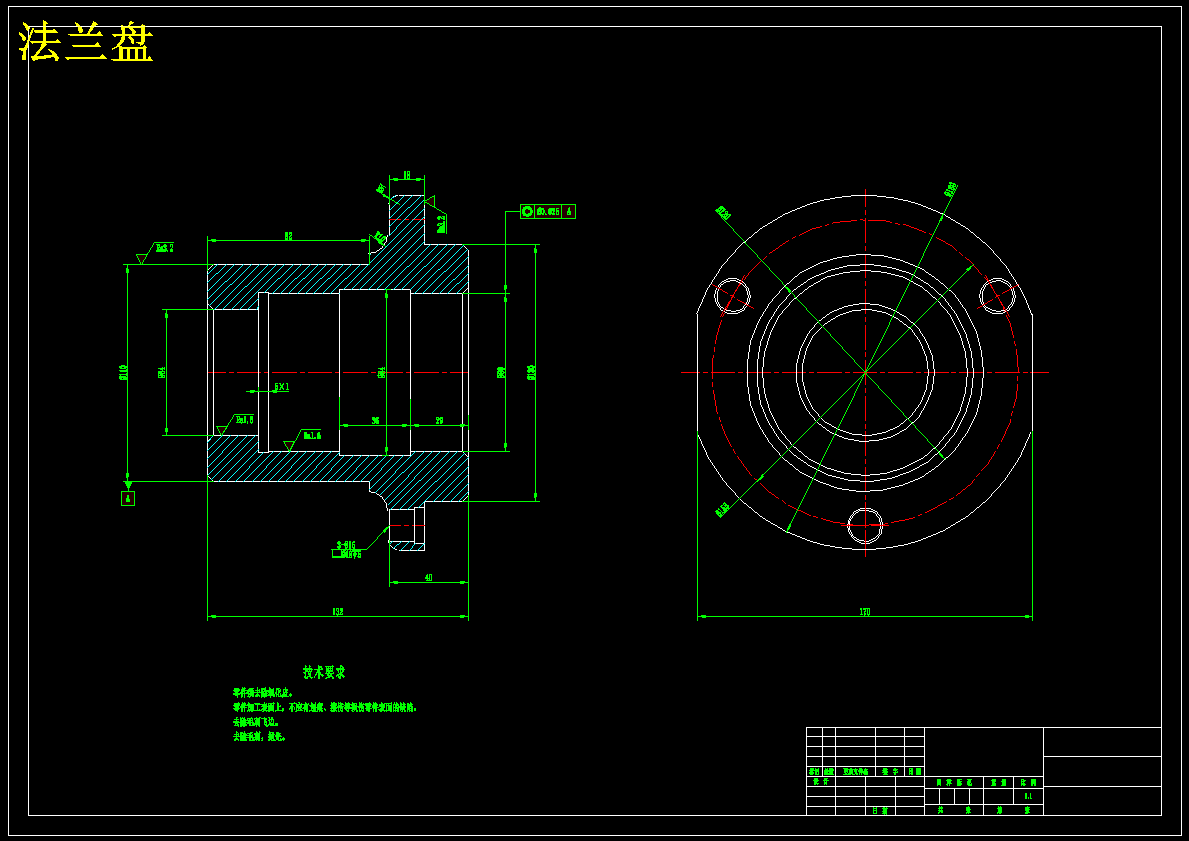Pick the 40 flange length dimension
Image resolution: width=1189 pixels, height=841 pixels.
click(428, 578)
